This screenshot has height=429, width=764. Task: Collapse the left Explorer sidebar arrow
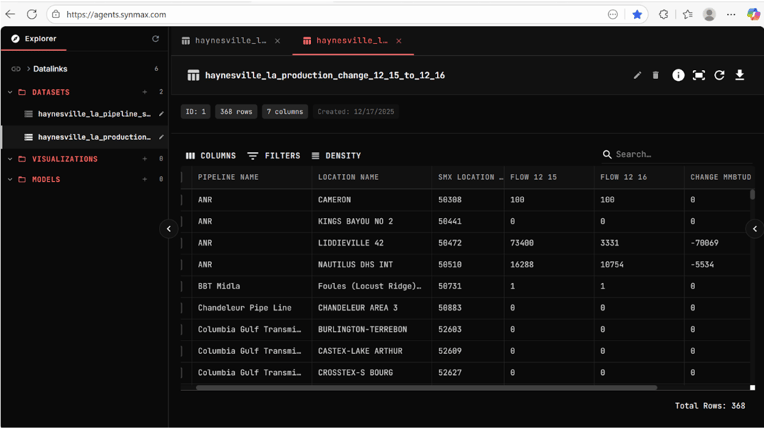(x=169, y=229)
